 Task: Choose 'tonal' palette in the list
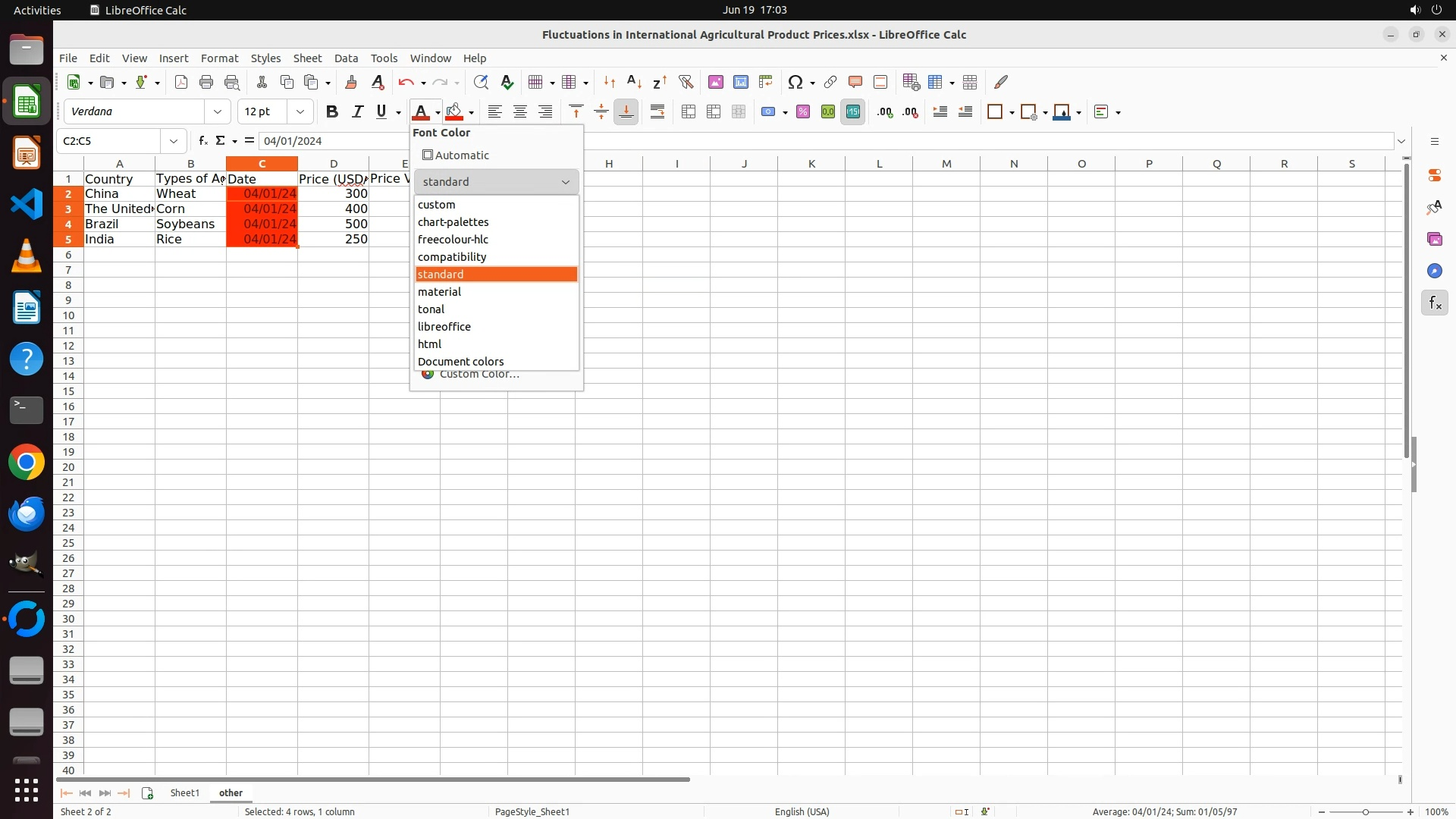pyautogui.click(x=431, y=309)
